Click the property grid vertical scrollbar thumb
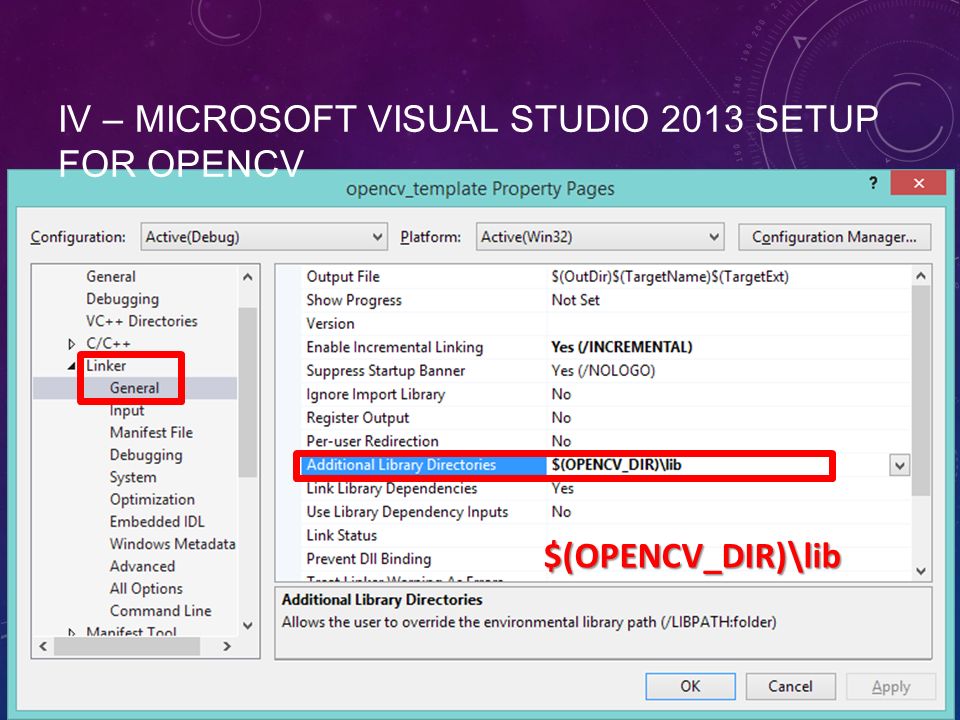The height and width of the screenshot is (720, 960). pos(921,391)
